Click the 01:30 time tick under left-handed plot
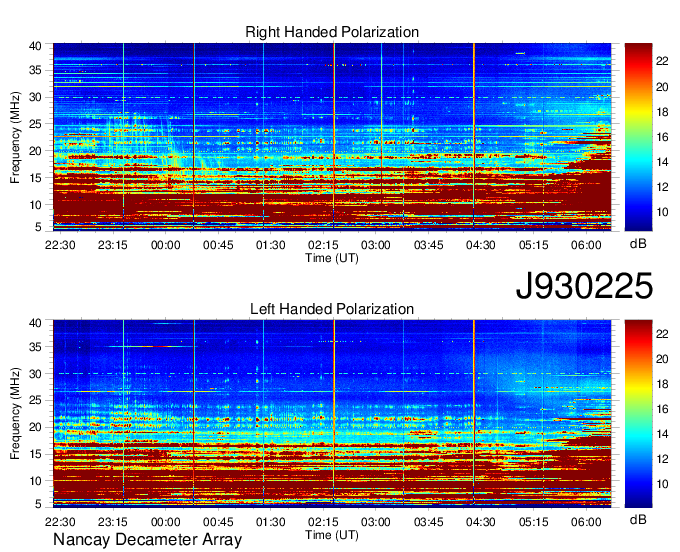 [271, 522]
